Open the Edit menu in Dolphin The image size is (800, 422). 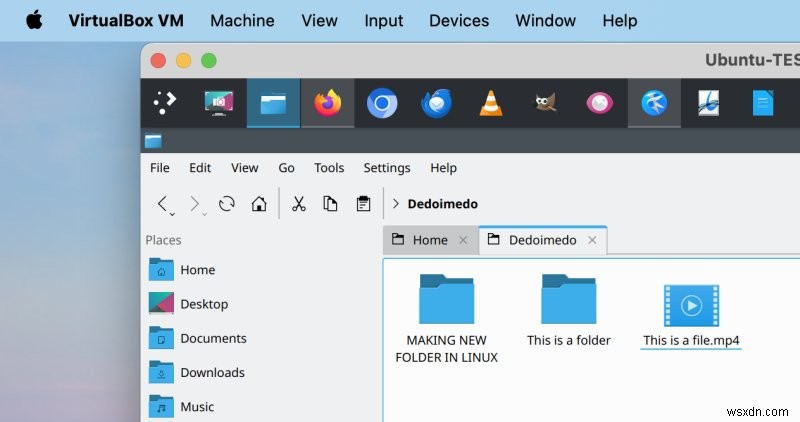(200, 168)
